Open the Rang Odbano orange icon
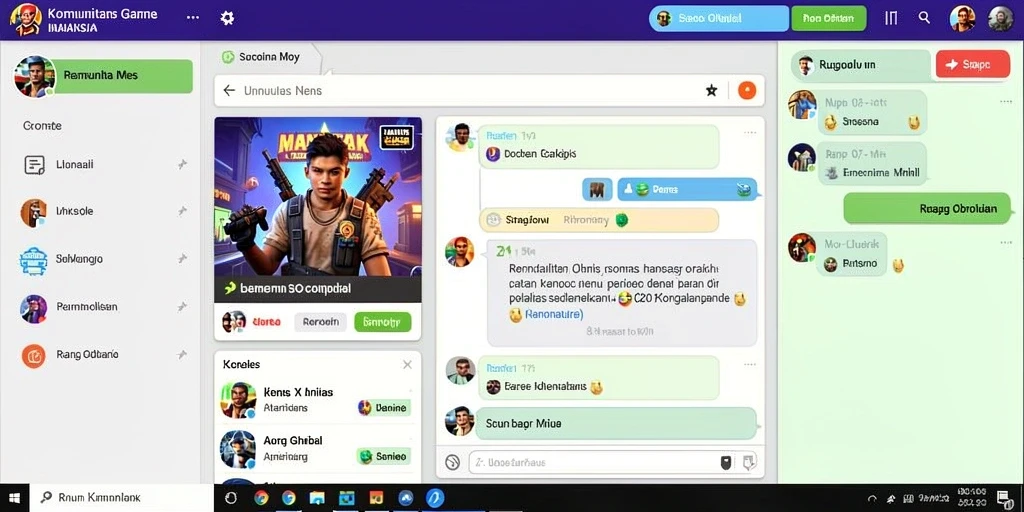This screenshot has height=512, width=1024. pyautogui.click(x=33, y=355)
